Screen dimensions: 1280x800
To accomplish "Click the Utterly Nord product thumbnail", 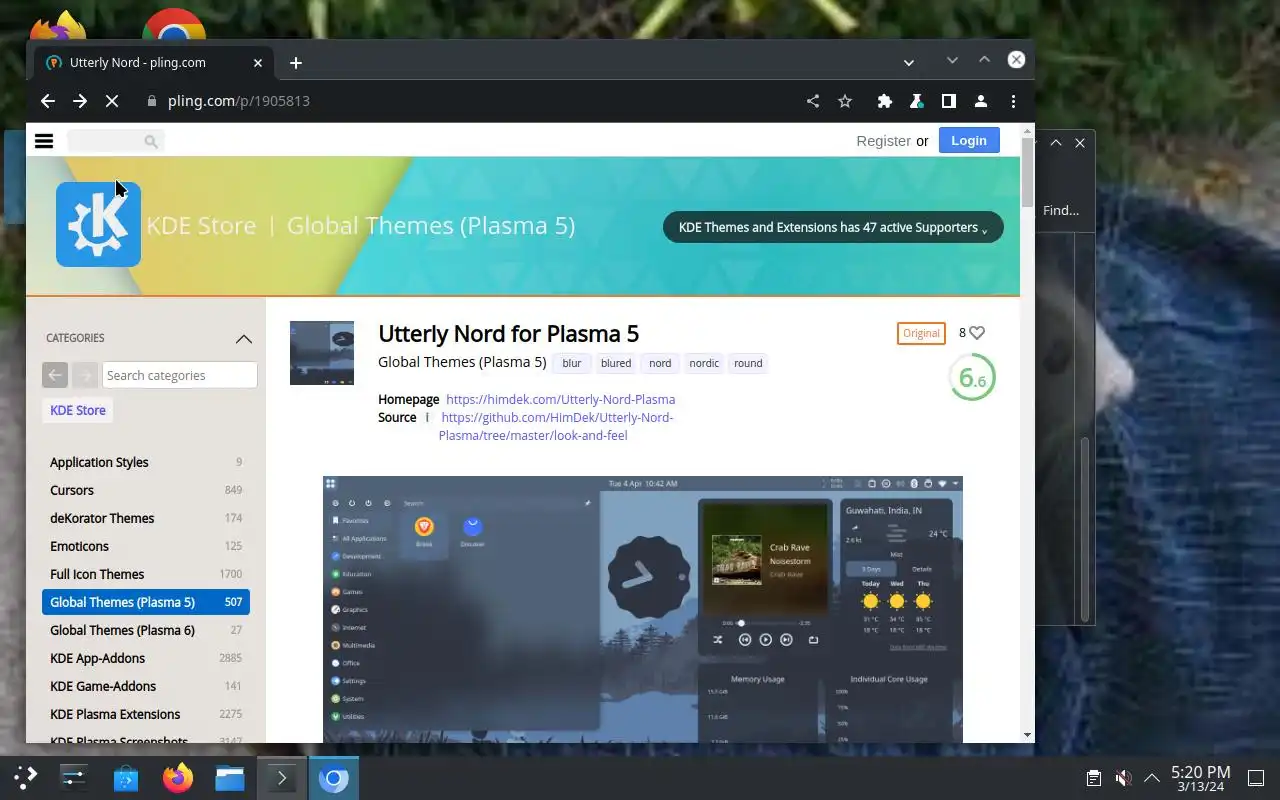I will [x=322, y=353].
